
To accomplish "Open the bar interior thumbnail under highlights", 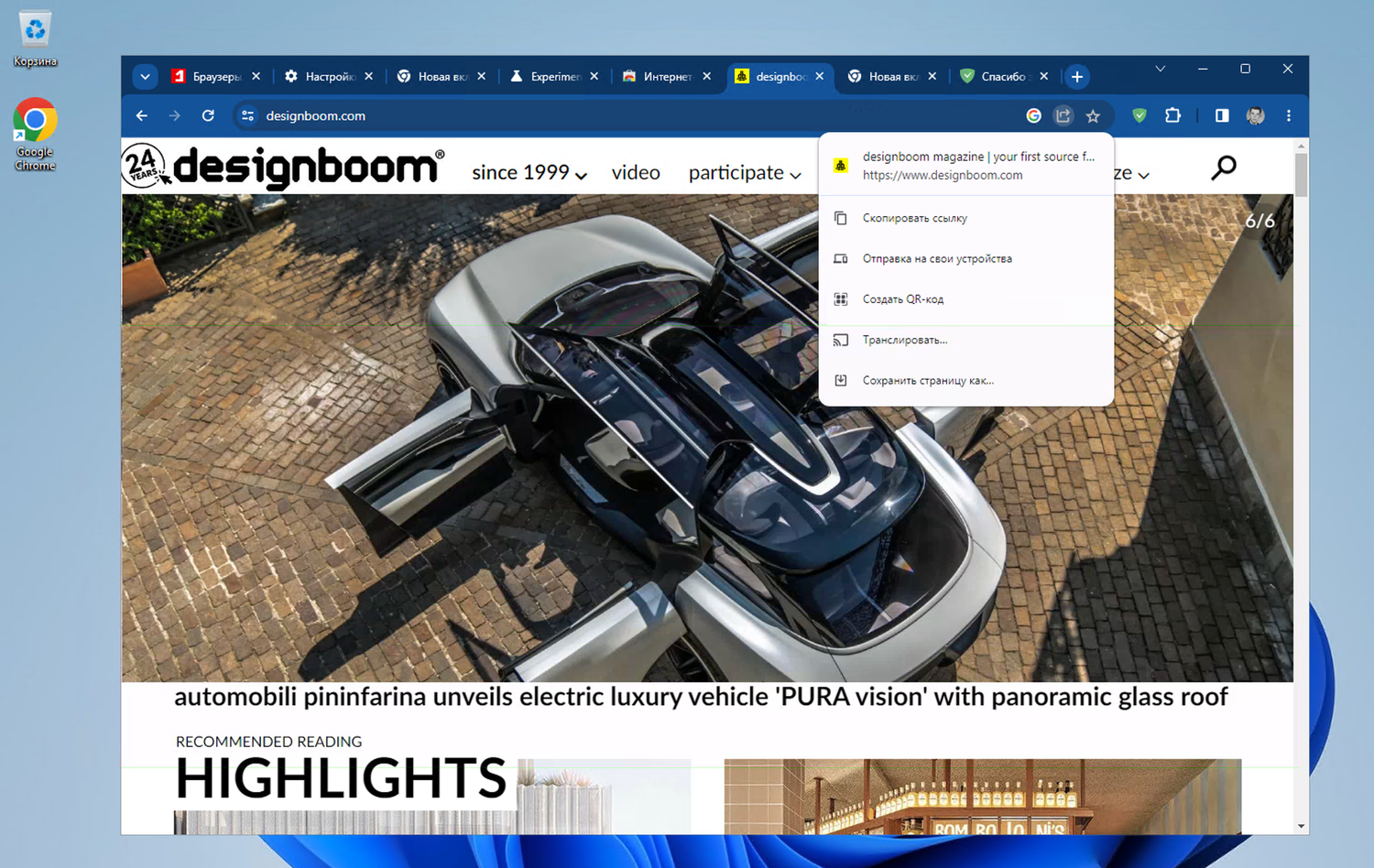I will coord(983,797).
